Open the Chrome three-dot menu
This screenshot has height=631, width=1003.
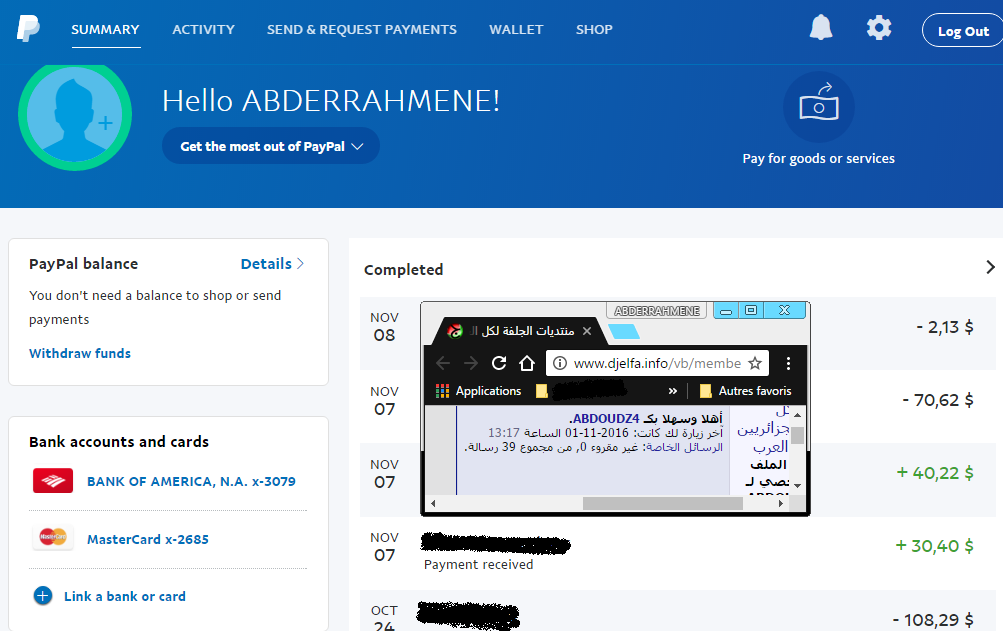pos(788,363)
